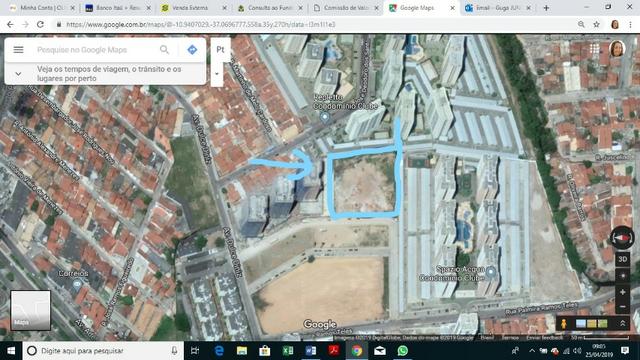Open the third green imagery thumbnail
Viewport: 640px width, 360px height.
coord(602,324)
